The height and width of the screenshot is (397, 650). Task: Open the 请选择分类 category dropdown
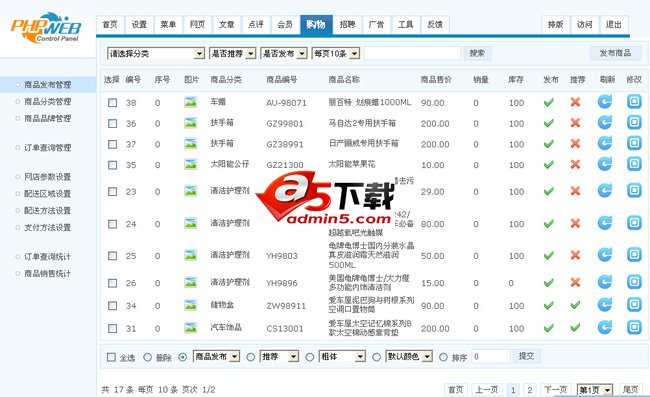click(156, 53)
